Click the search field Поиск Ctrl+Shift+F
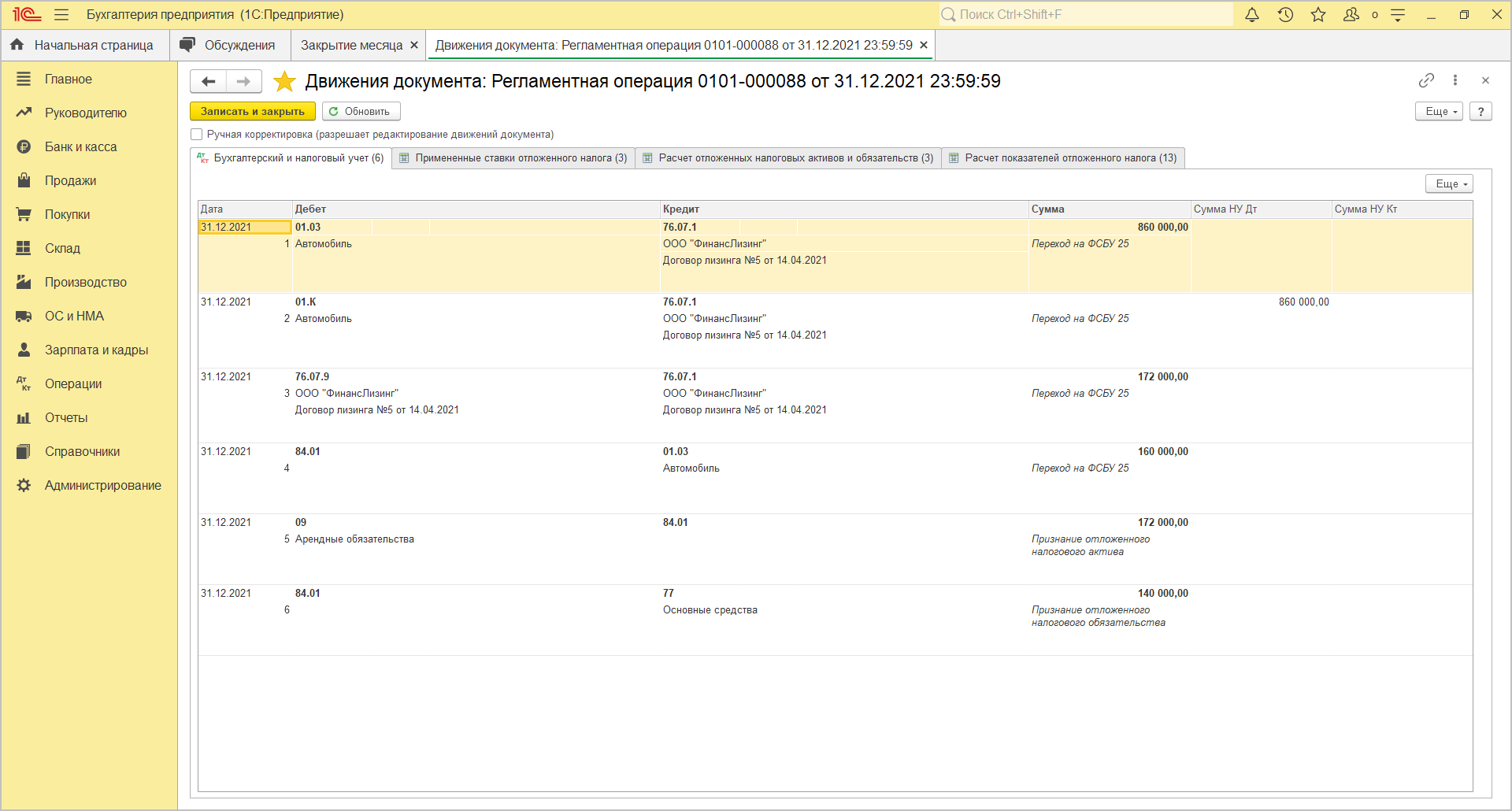Image resolution: width=1512 pixels, height=811 pixels. tap(1085, 14)
